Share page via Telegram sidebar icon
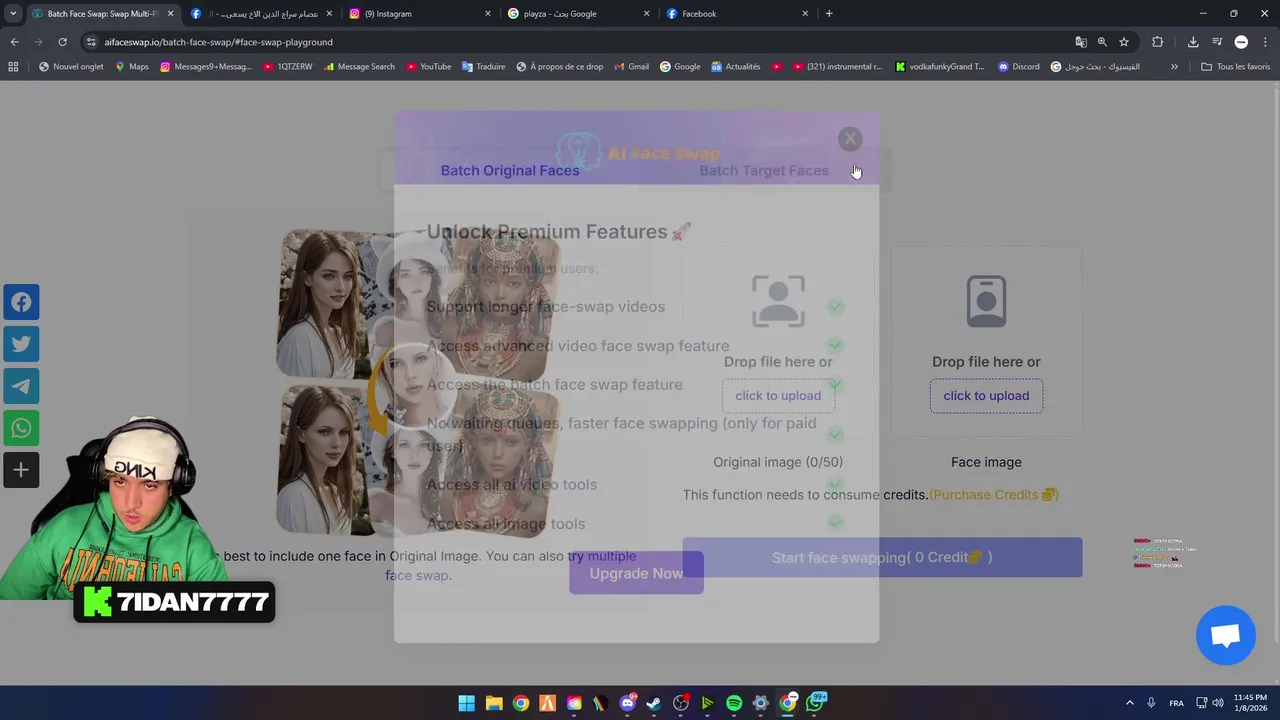The image size is (1280, 720). [21, 386]
